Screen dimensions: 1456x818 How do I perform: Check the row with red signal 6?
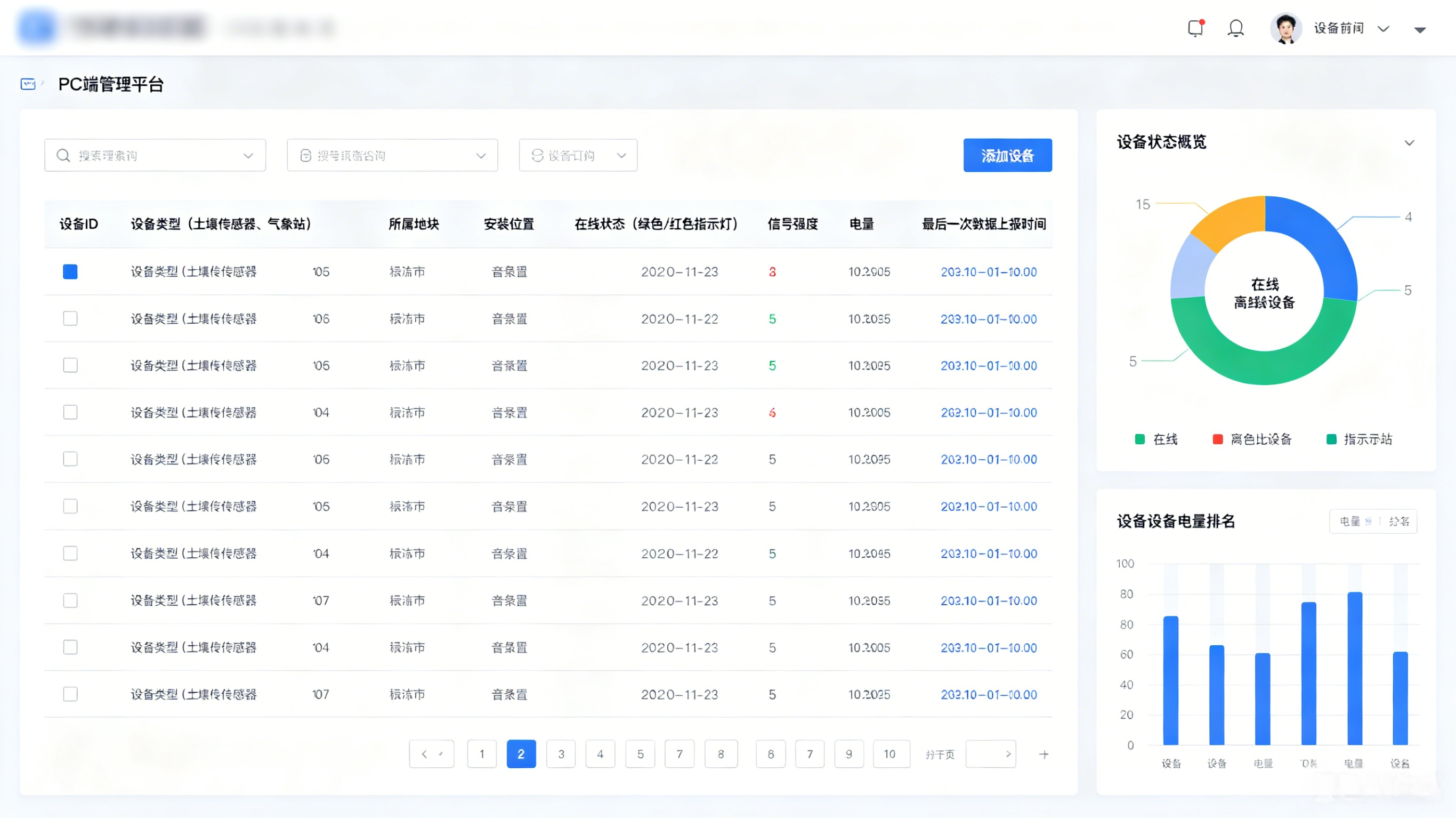coord(70,412)
